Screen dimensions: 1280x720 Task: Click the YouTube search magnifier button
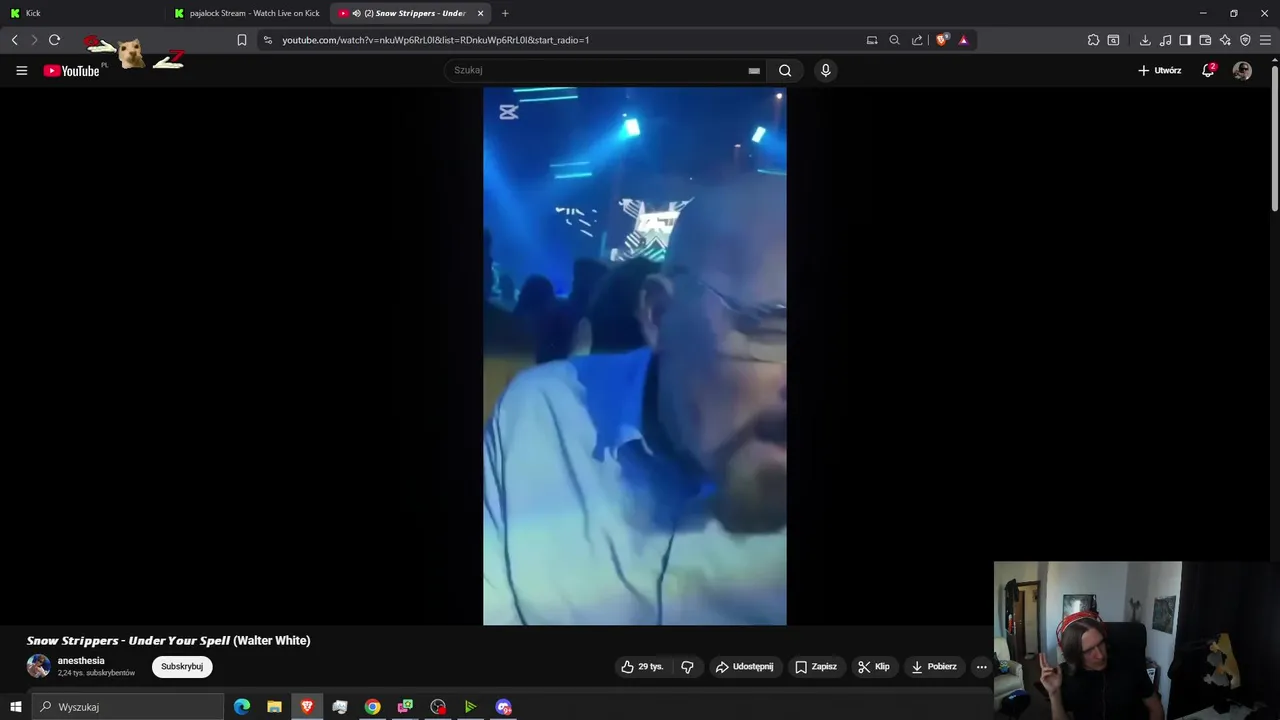pyautogui.click(x=785, y=70)
